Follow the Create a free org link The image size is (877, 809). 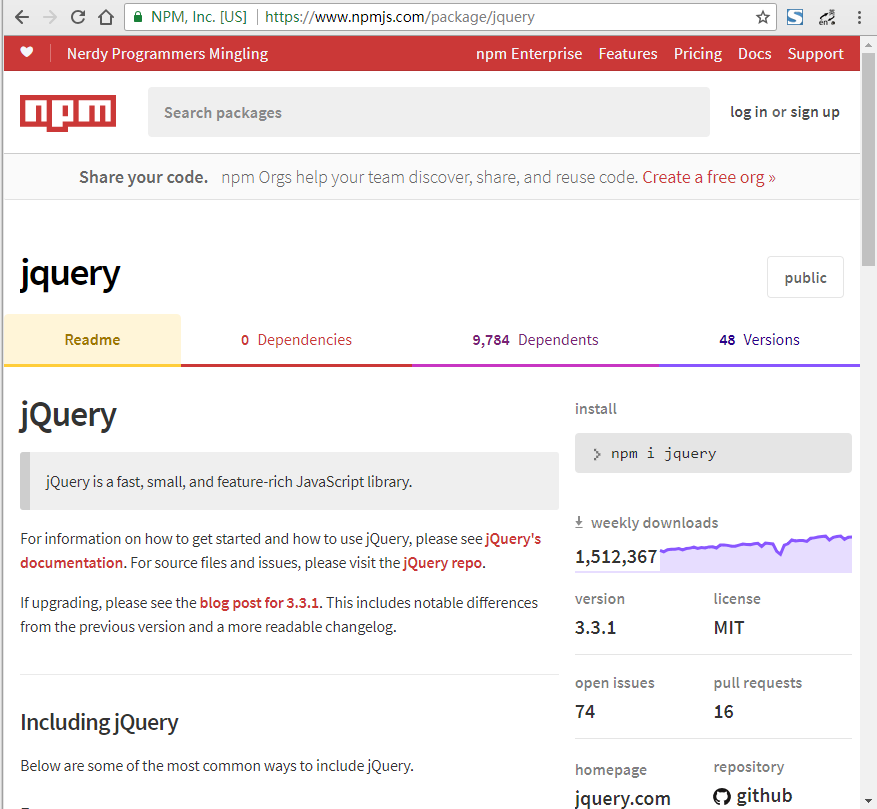709,177
